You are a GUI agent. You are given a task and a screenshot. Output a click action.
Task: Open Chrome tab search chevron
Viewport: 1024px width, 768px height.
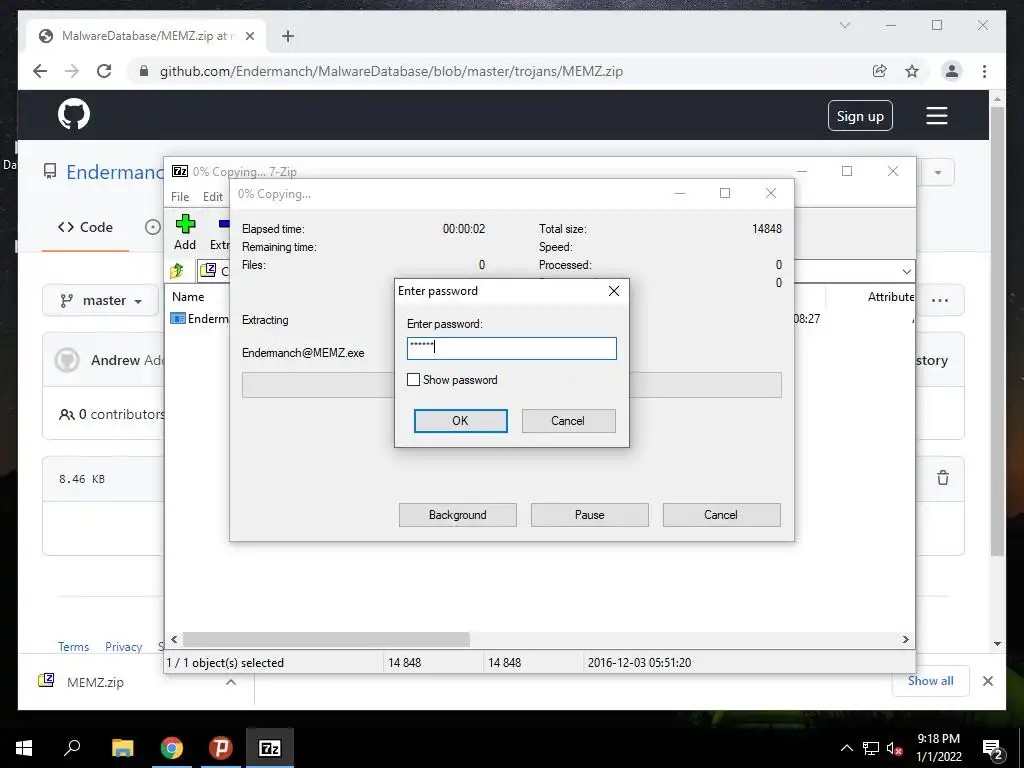(844, 25)
